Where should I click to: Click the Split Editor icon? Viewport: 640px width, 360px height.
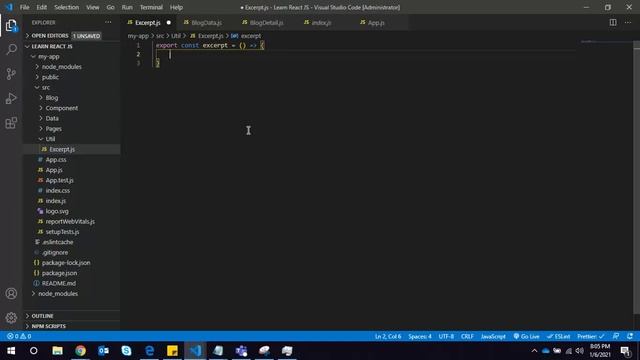tap(613, 22)
